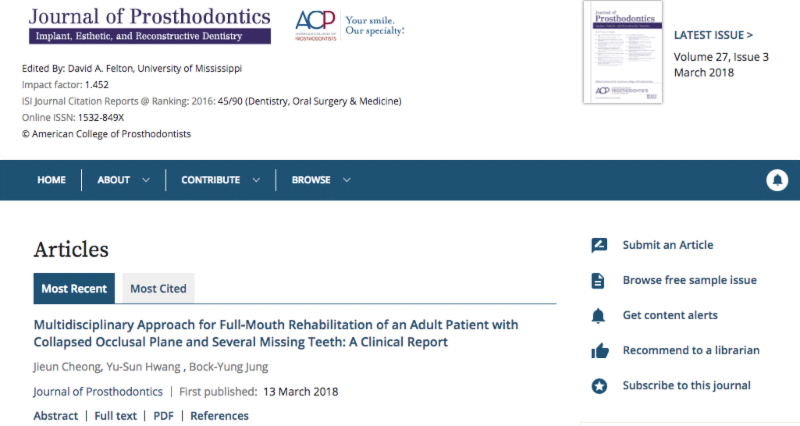
Task: Select the Most Recent tab
Action: point(74,289)
